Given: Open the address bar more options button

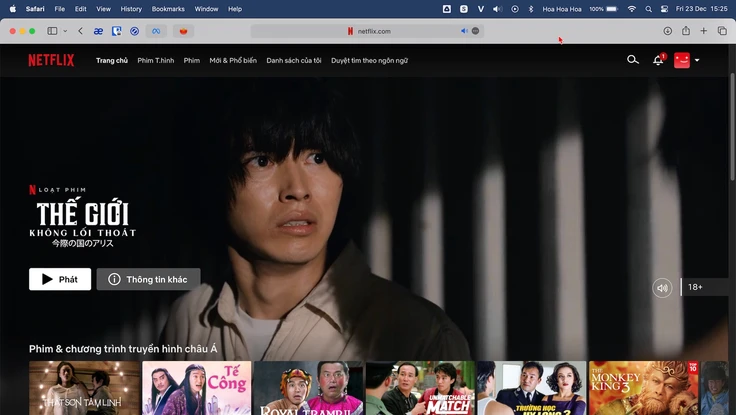Looking at the screenshot, I should (475, 31).
